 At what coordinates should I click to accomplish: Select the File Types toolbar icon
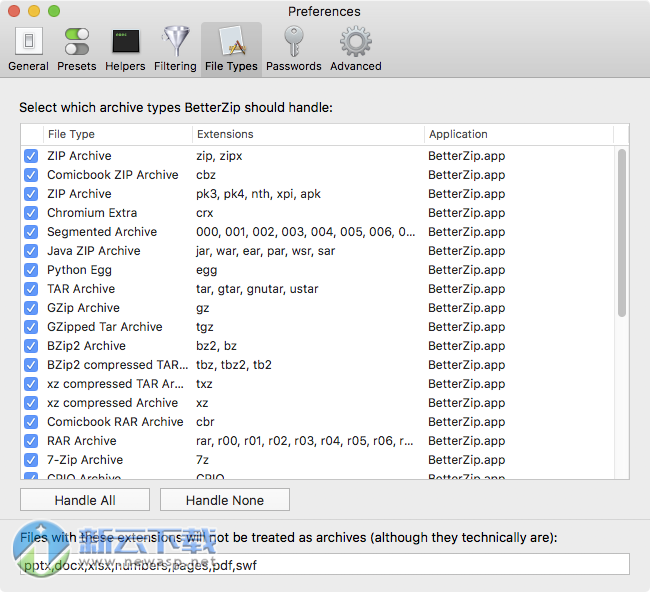click(231, 41)
